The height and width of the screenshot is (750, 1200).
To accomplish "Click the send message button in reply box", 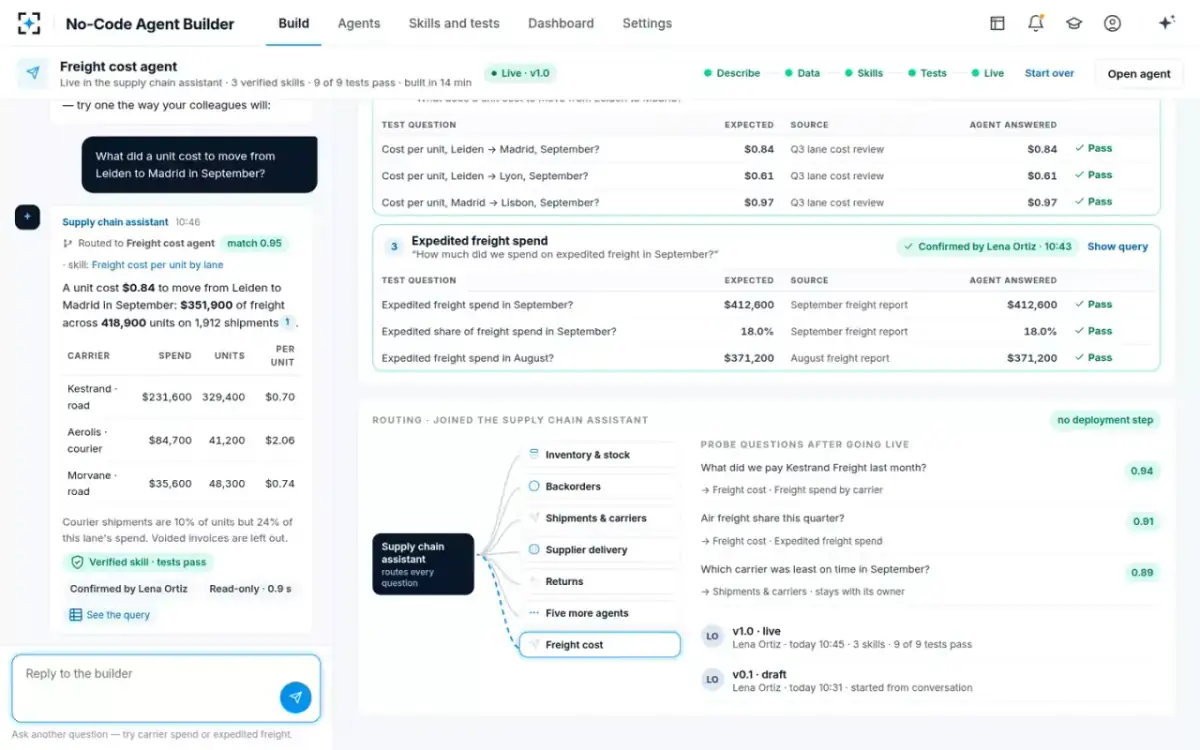I will click(295, 697).
